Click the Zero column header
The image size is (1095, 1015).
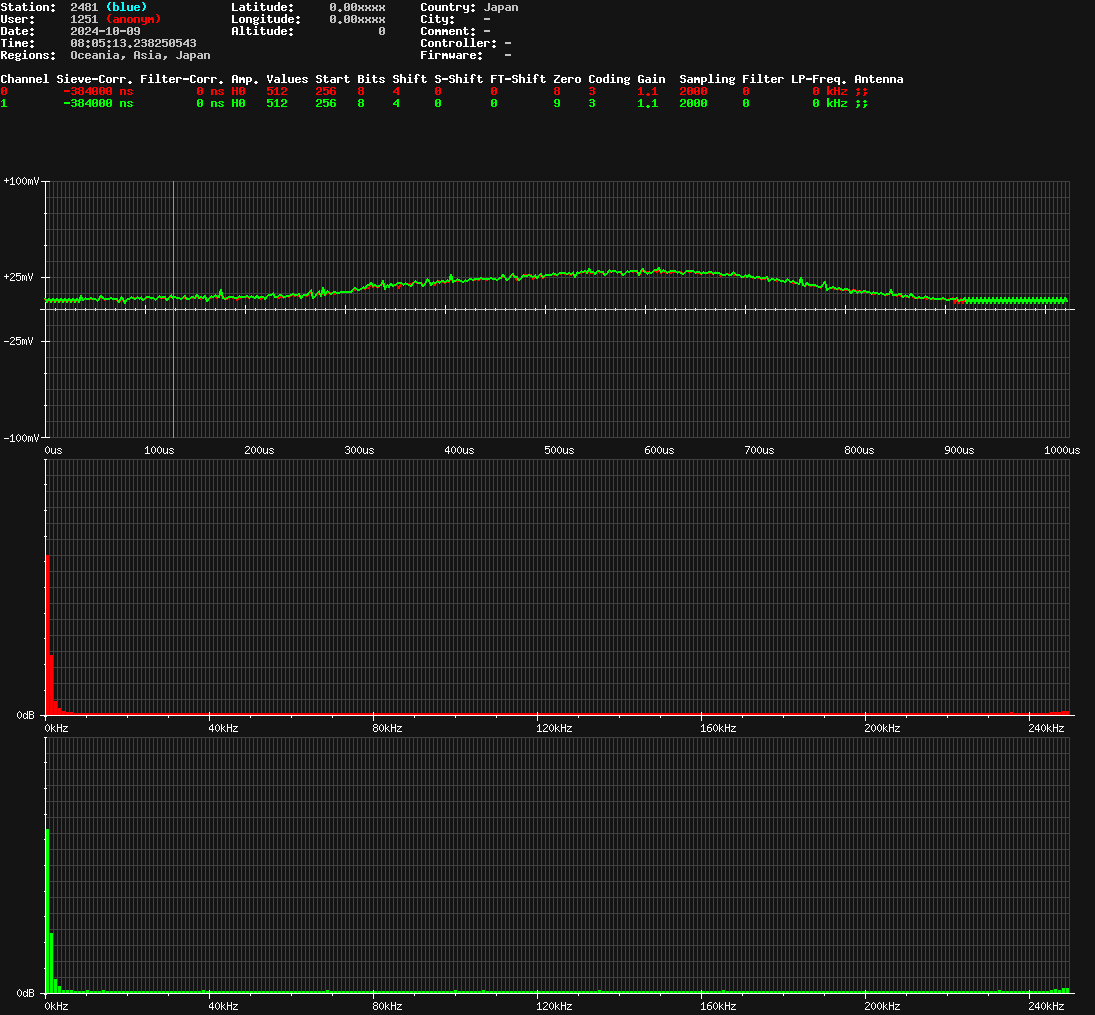coord(567,79)
